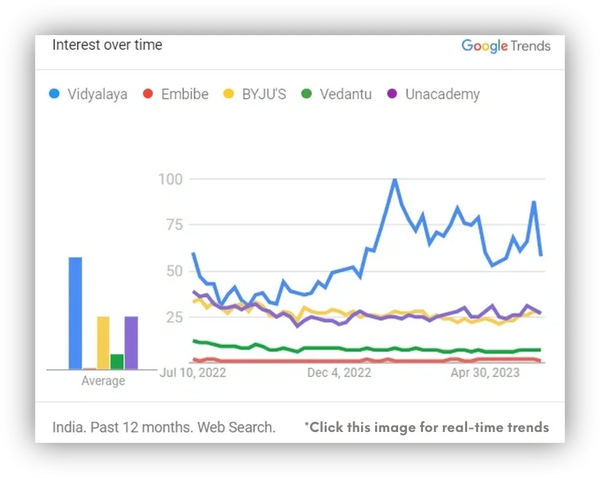
Task: Click the green Vedantu legend dot
Action: point(307,94)
